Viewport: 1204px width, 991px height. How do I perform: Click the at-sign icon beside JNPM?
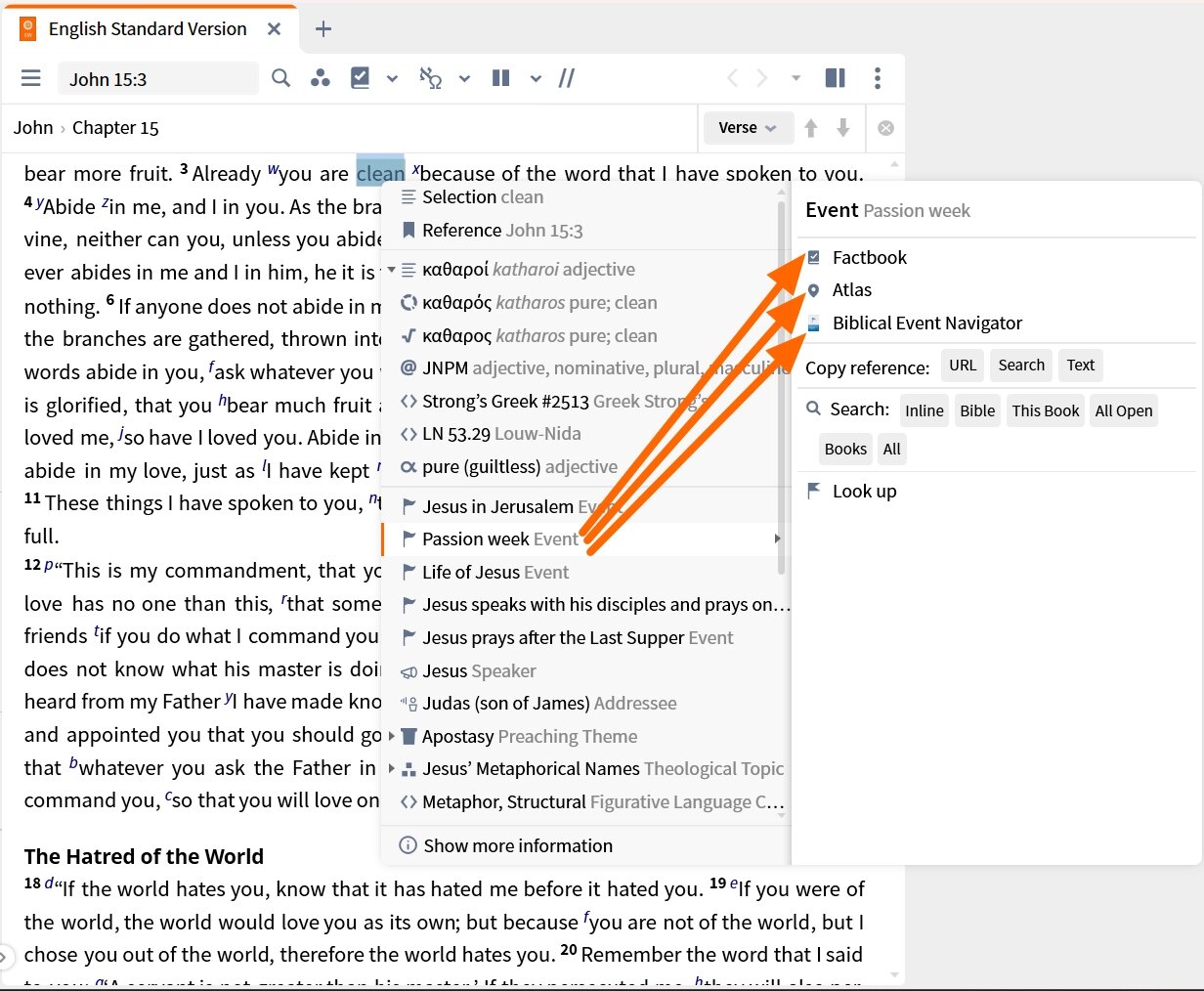tap(409, 368)
